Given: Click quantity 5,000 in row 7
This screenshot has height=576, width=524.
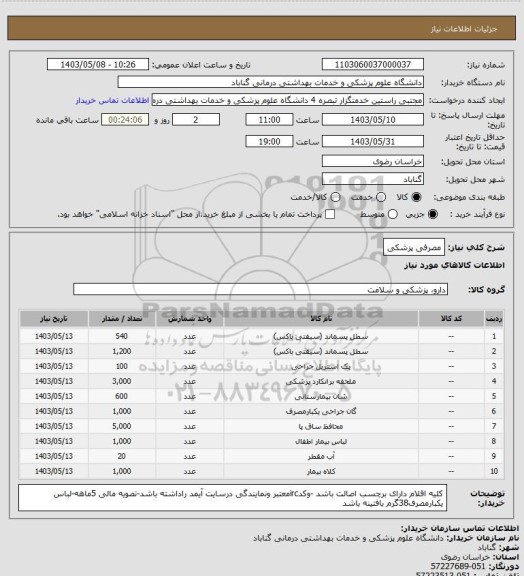Looking at the screenshot, I should tap(122, 426).
